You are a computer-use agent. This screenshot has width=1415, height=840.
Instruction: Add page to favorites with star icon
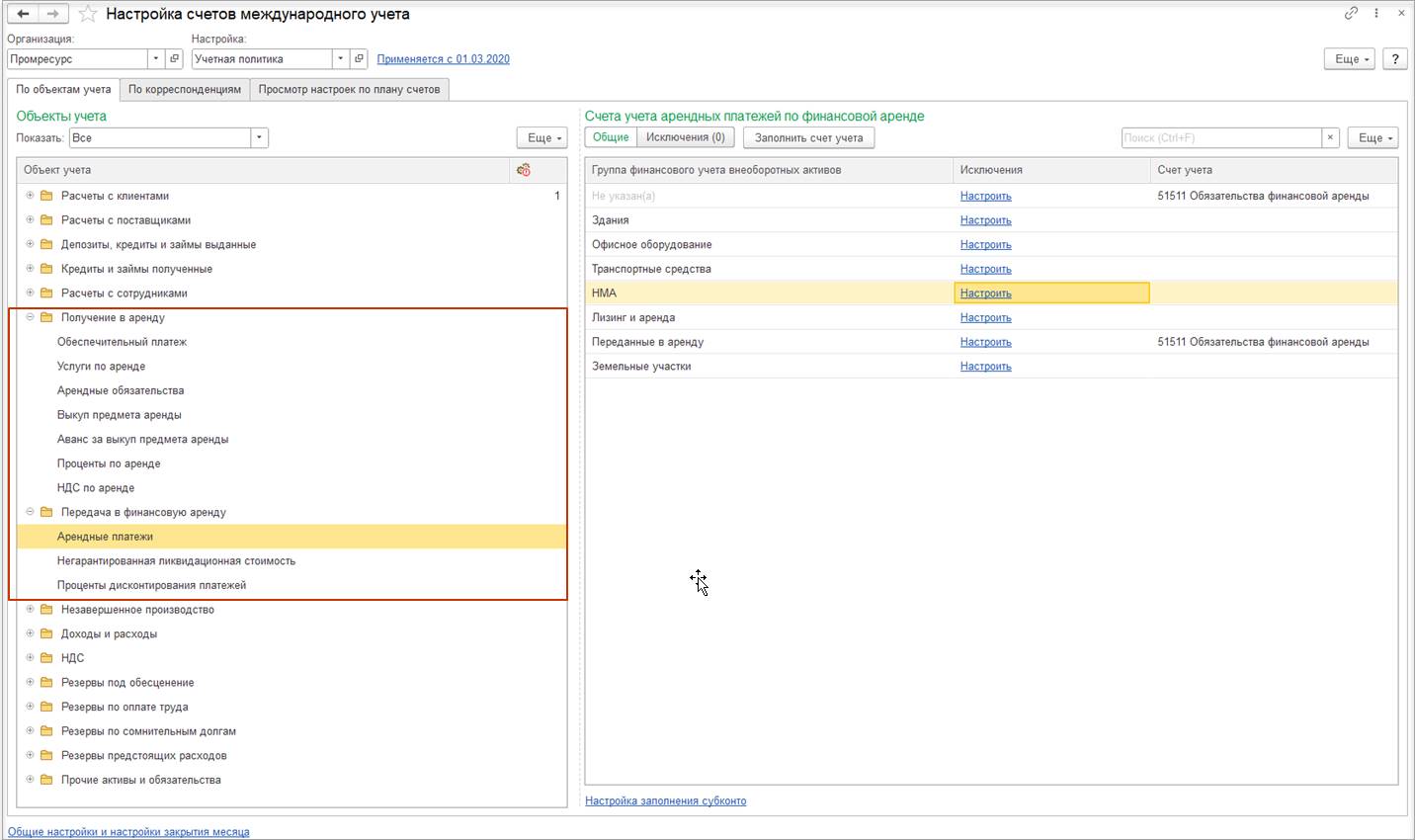click(x=88, y=14)
